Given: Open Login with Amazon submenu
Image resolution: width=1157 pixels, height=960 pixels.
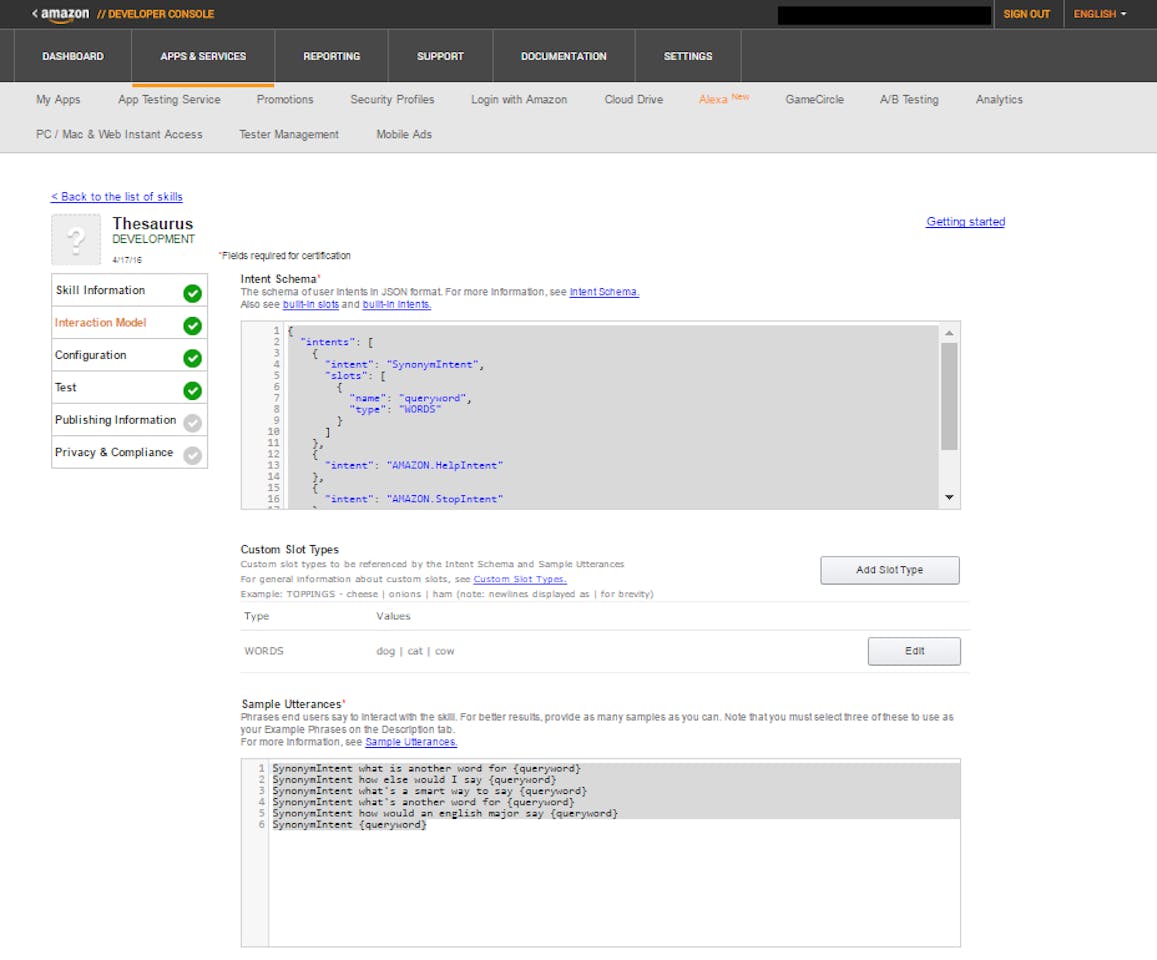Looking at the screenshot, I should [x=519, y=99].
